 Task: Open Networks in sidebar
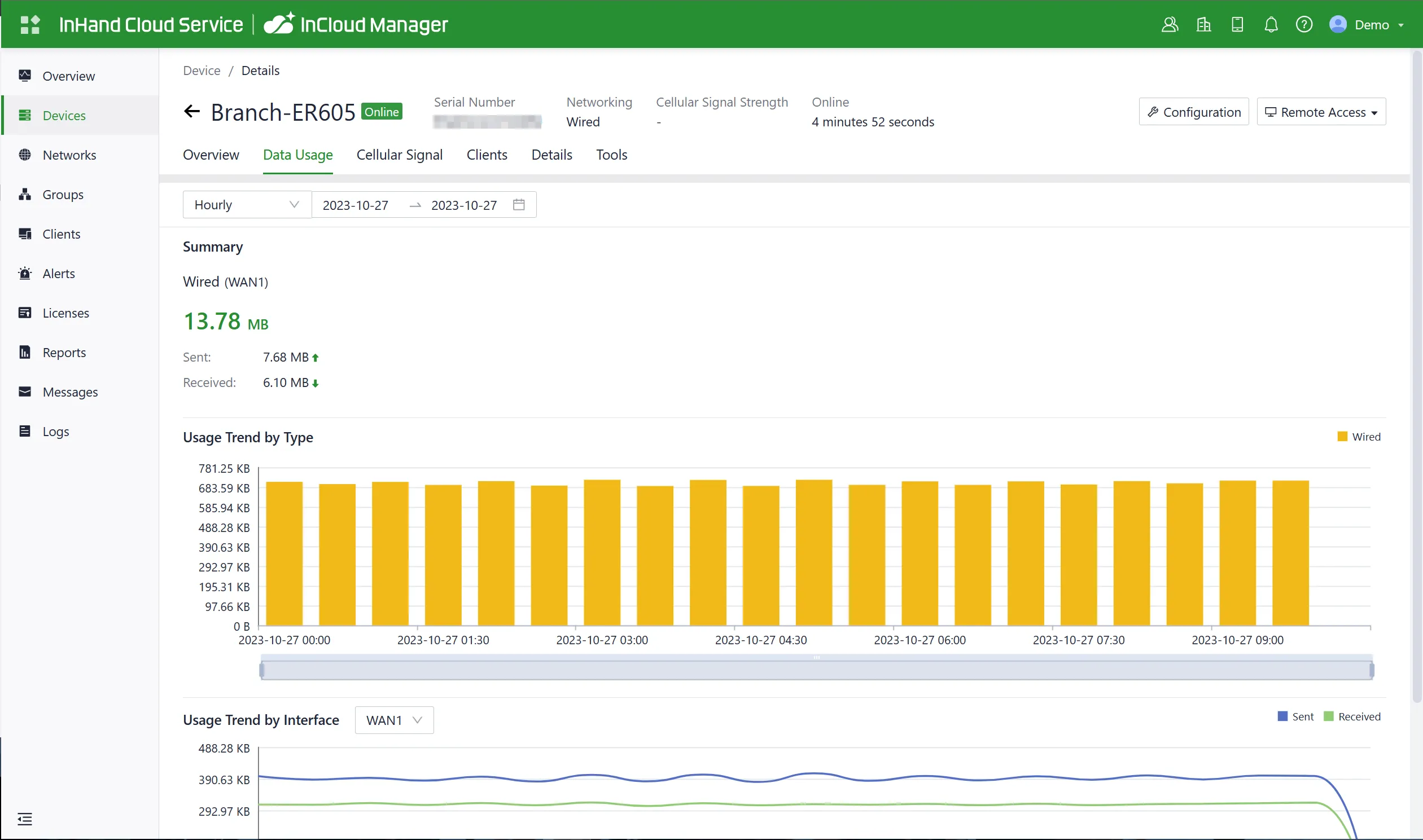[79, 155]
